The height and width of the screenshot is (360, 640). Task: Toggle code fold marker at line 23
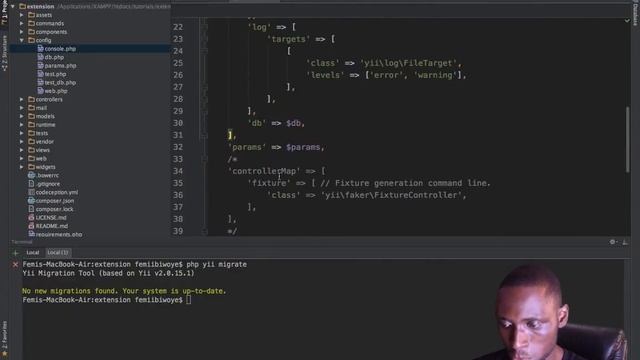(204, 39)
